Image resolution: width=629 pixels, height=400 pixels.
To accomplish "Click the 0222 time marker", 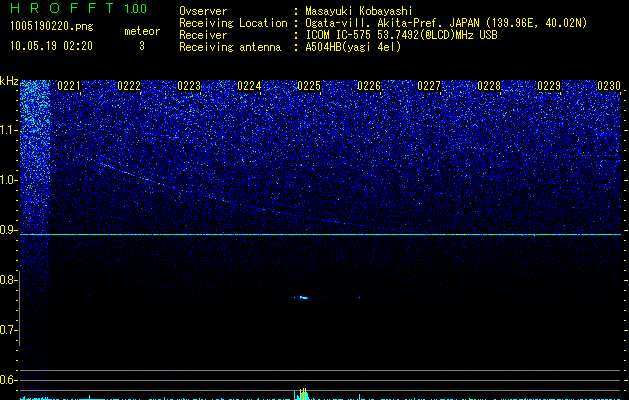I will (x=129, y=86).
